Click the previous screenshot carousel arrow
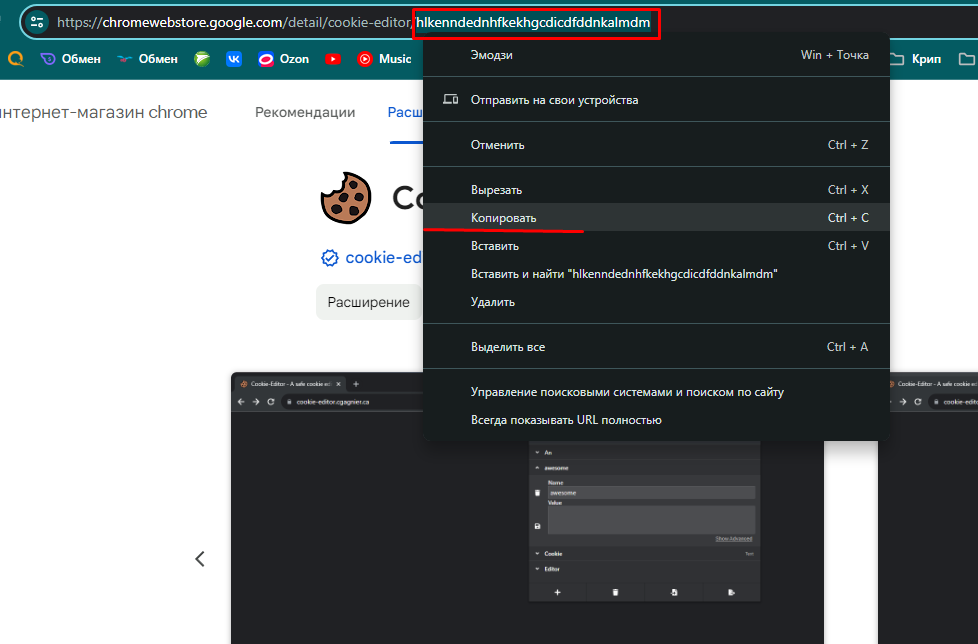 pyautogui.click(x=199, y=559)
